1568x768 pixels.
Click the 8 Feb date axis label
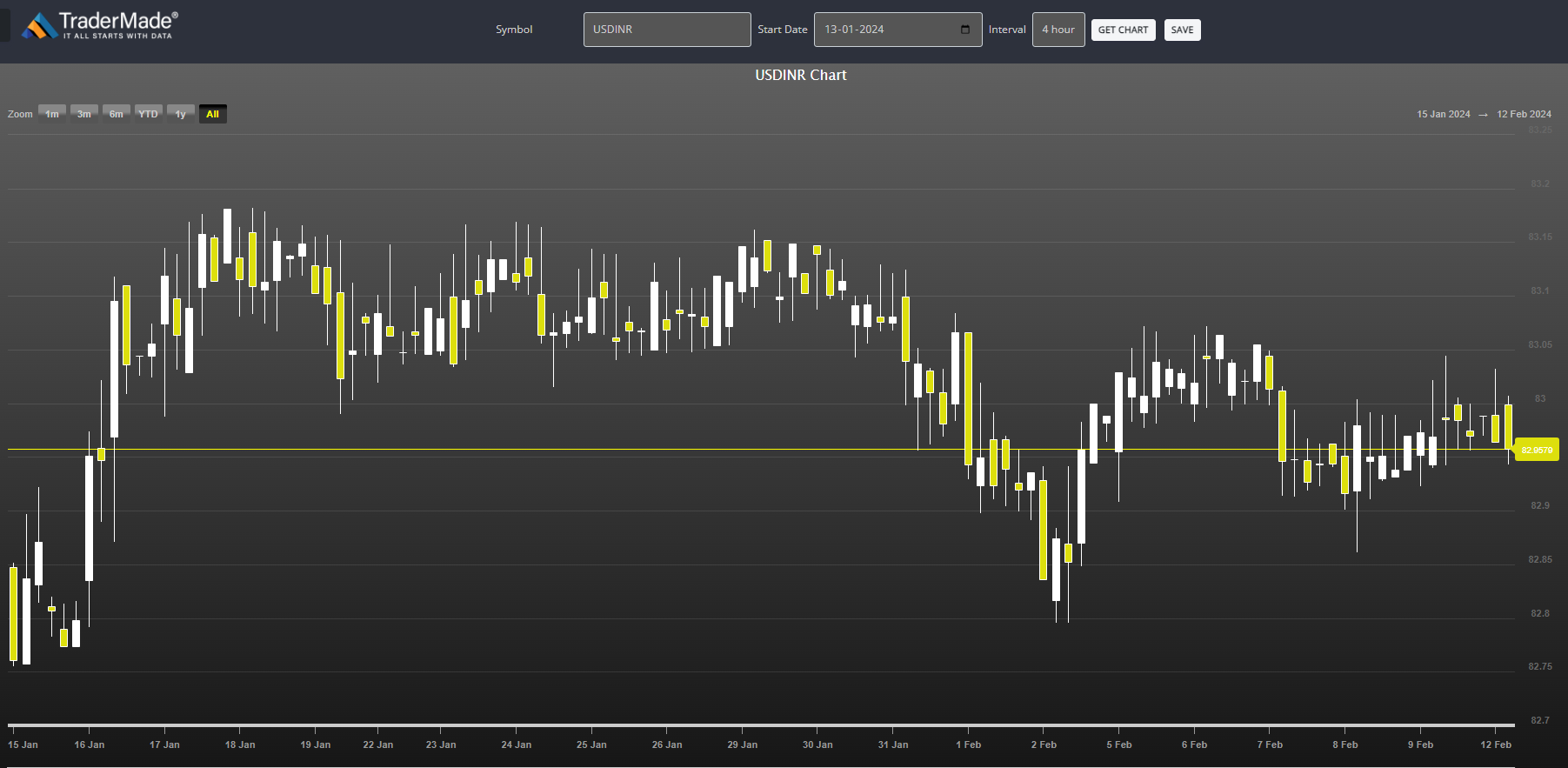(1345, 745)
